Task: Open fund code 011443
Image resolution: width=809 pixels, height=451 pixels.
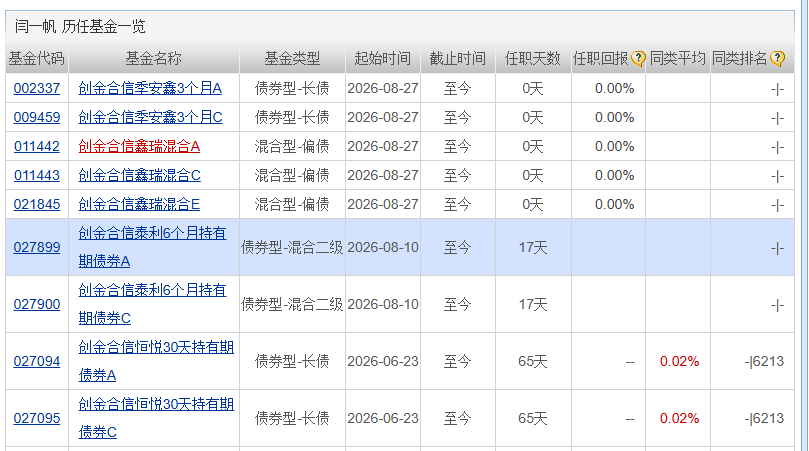Action: 37,175
